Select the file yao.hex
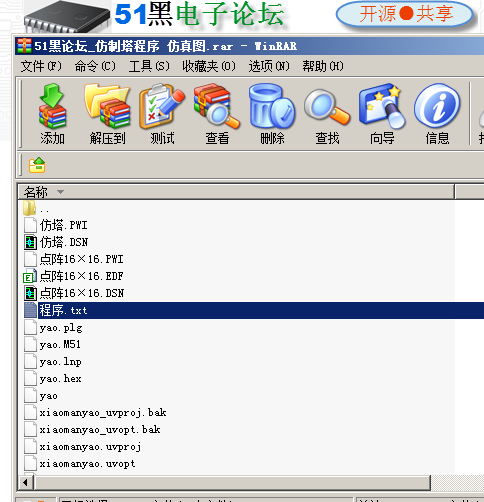 [60, 379]
